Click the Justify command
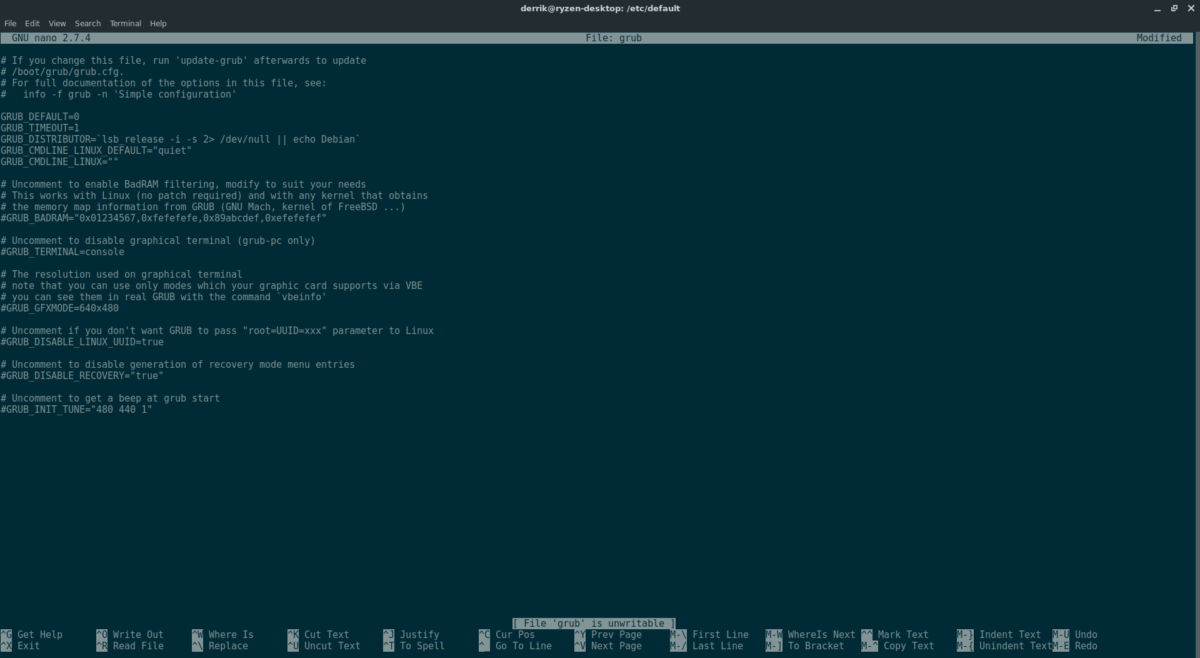Image resolution: width=1200 pixels, height=658 pixels. [x=418, y=634]
